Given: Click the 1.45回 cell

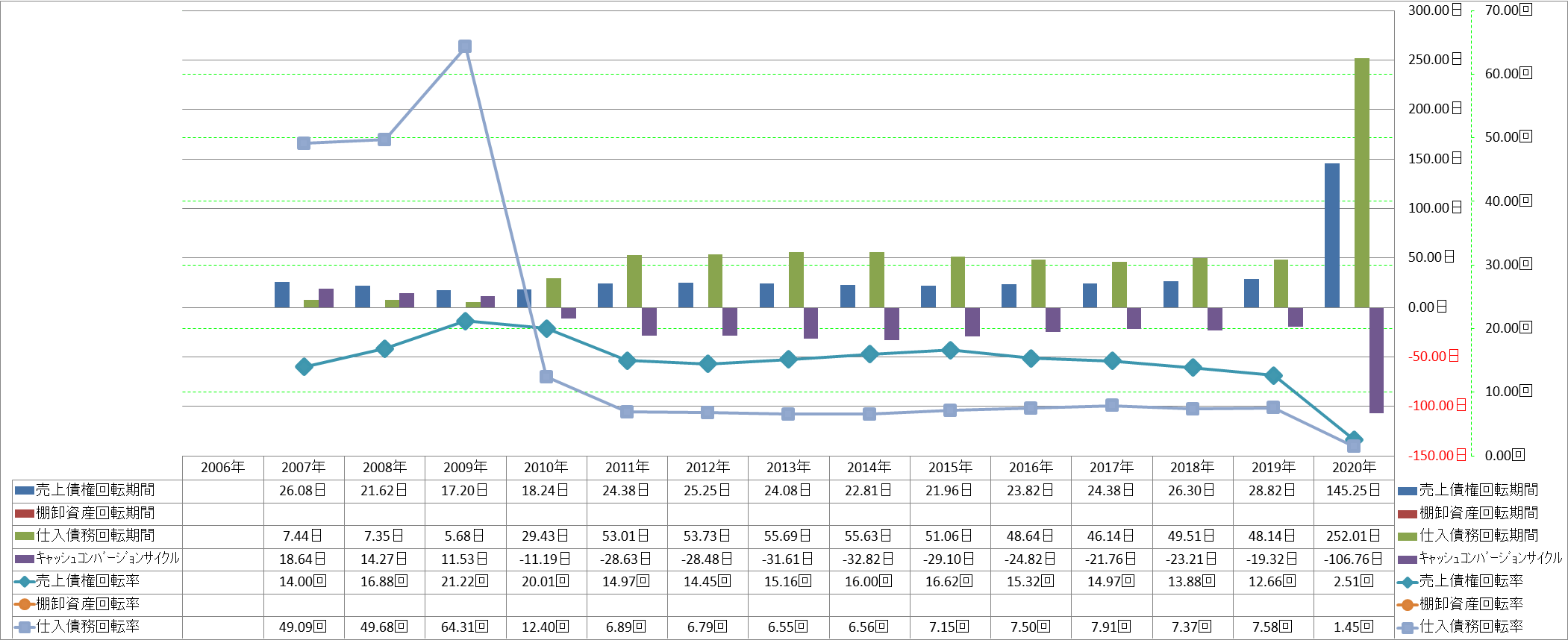Looking at the screenshot, I should (x=1354, y=627).
